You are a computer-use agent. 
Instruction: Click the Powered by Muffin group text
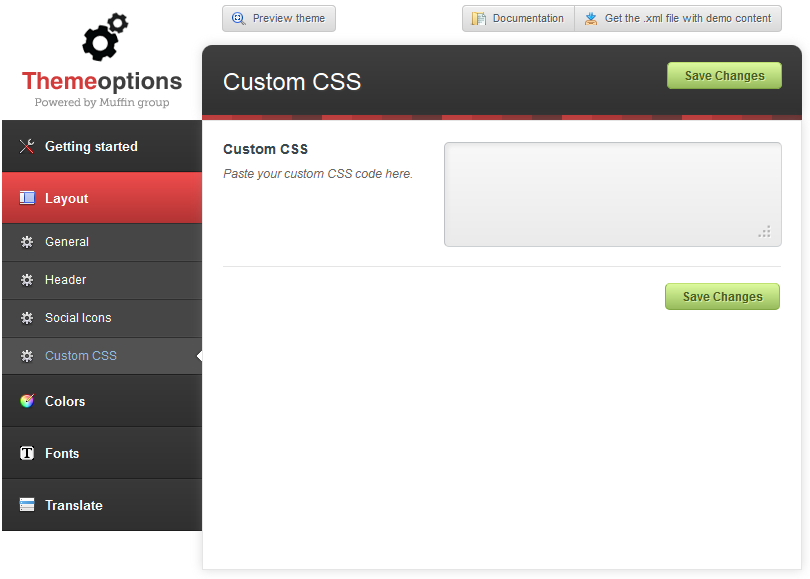[102, 102]
